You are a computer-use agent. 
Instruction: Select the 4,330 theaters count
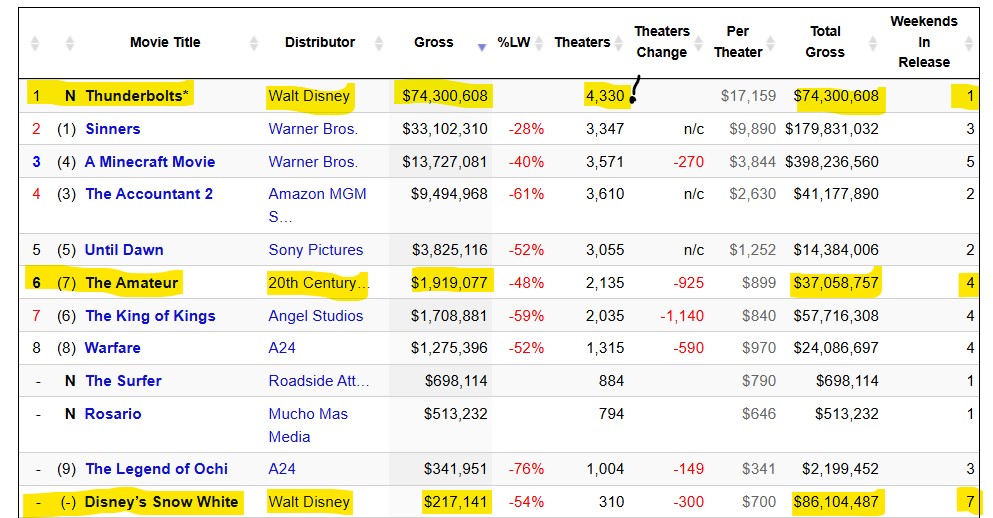click(x=605, y=96)
